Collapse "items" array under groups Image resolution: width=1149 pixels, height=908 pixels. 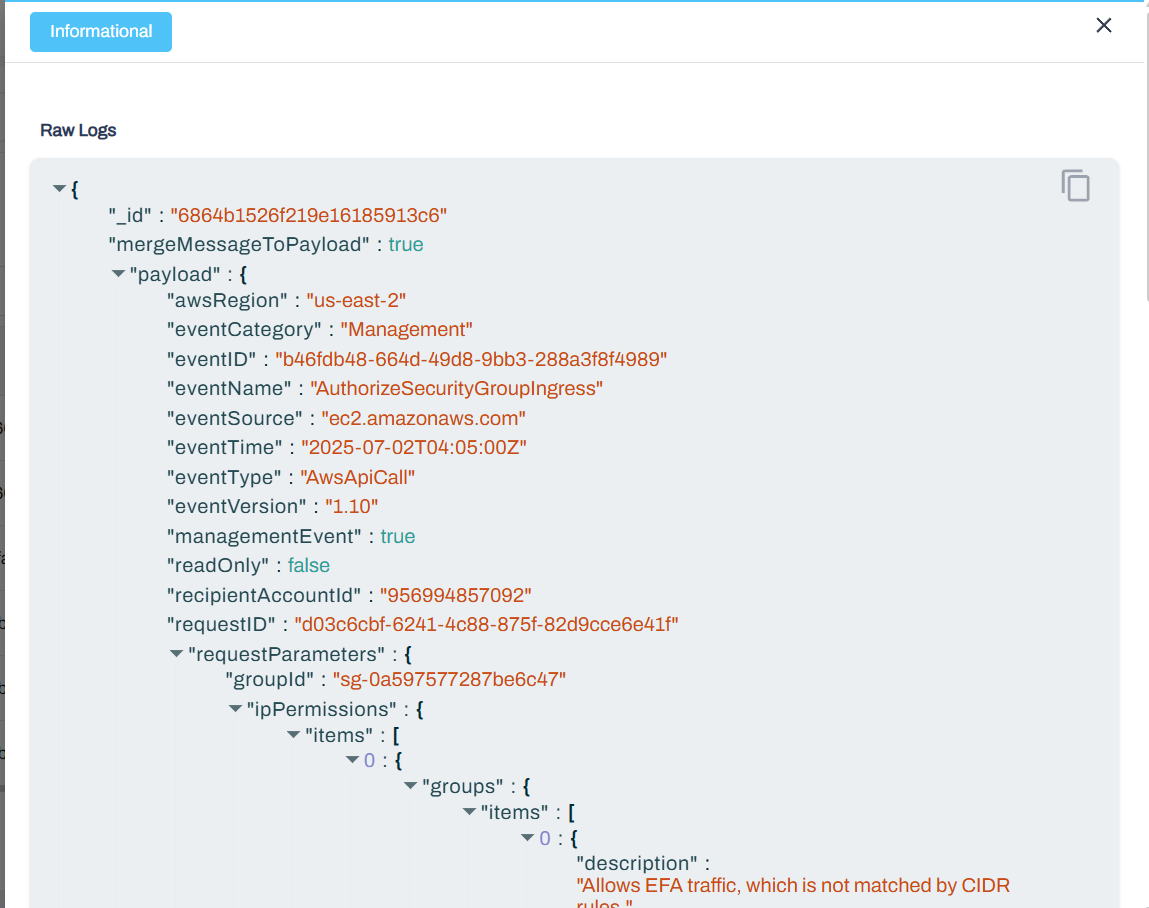coord(470,811)
